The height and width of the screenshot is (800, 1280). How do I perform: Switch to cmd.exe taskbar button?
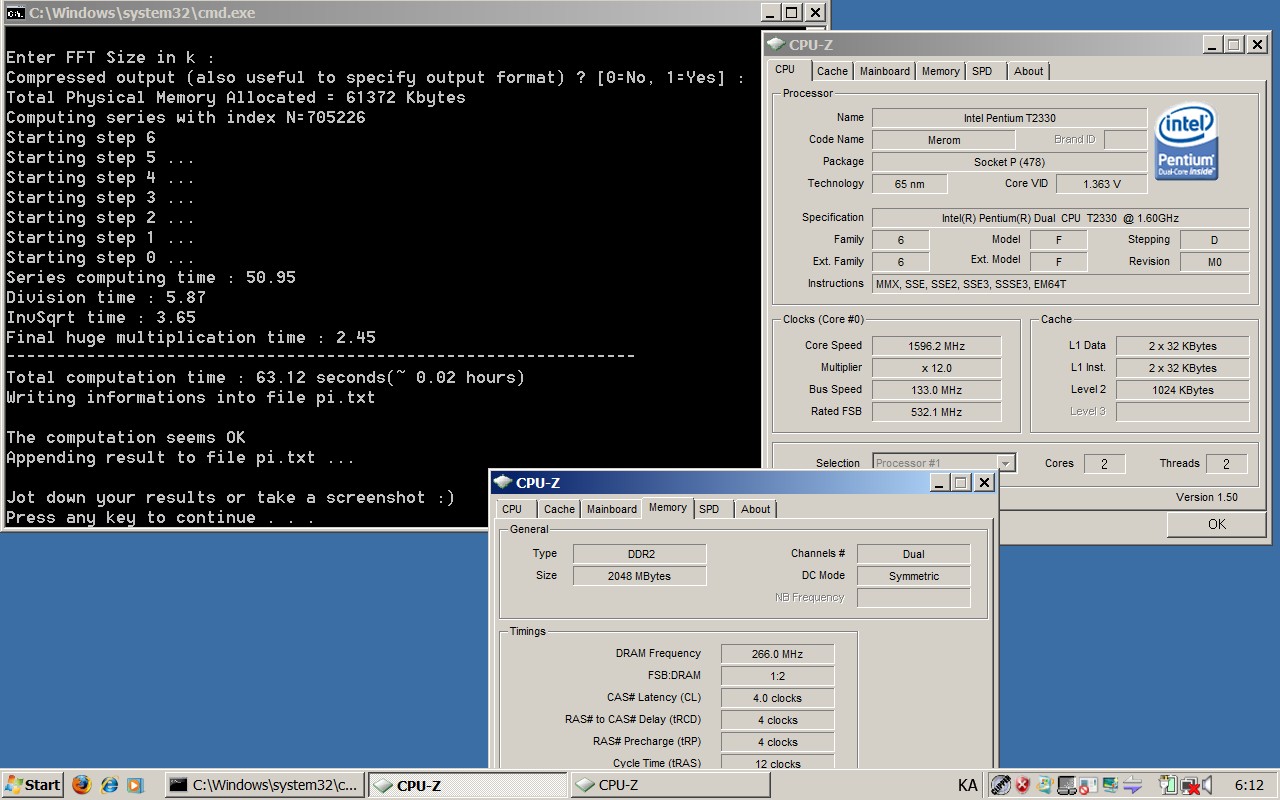point(264,785)
